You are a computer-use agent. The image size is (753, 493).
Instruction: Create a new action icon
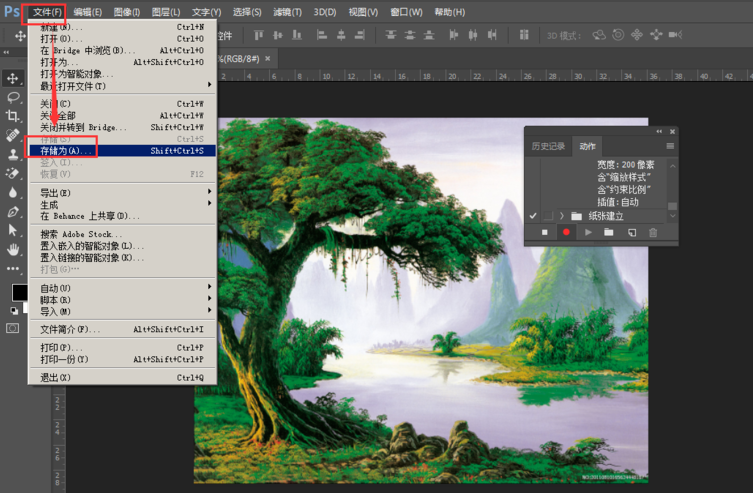tap(631, 232)
